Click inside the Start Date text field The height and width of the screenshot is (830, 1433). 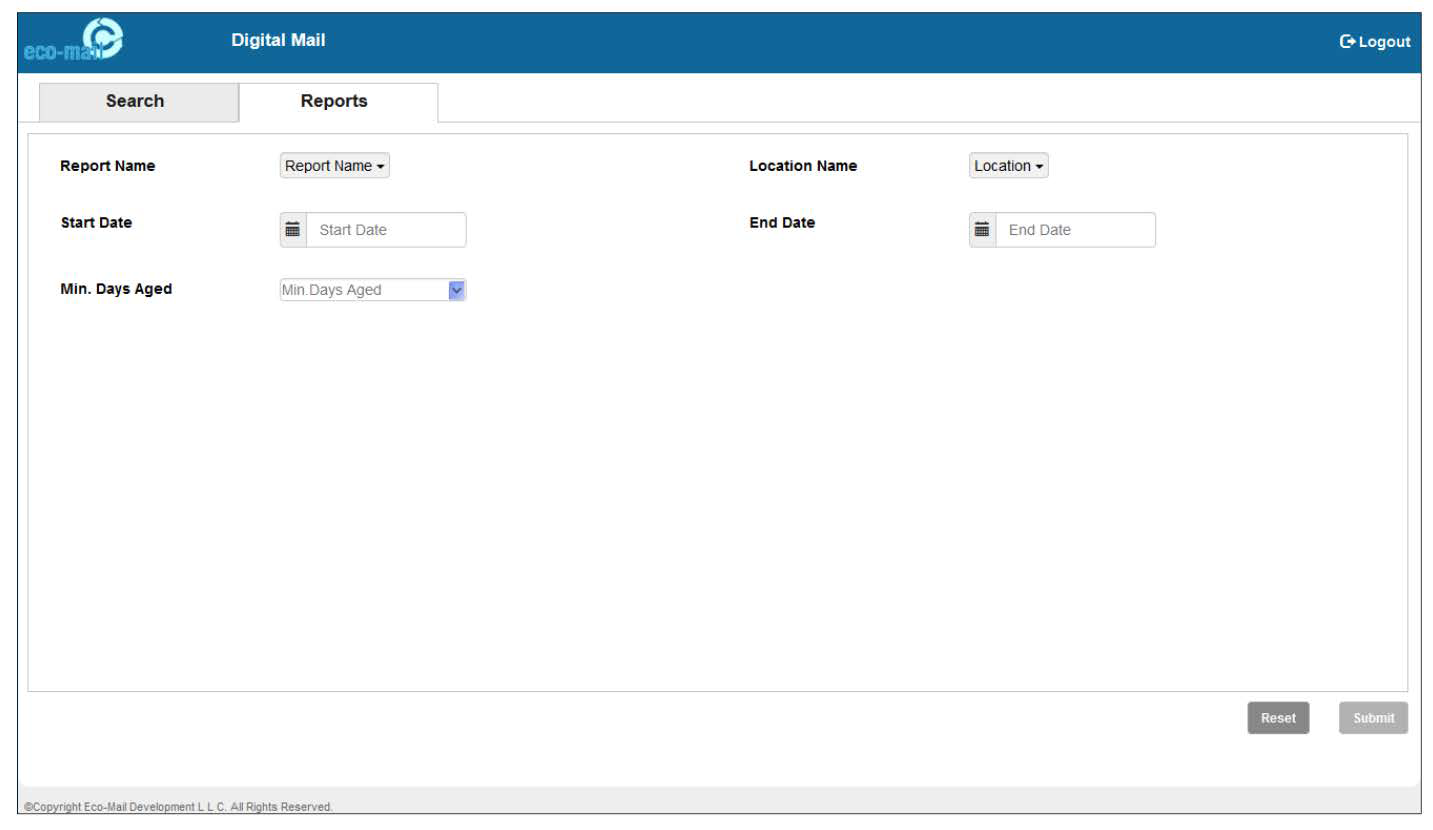tap(385, 230)
